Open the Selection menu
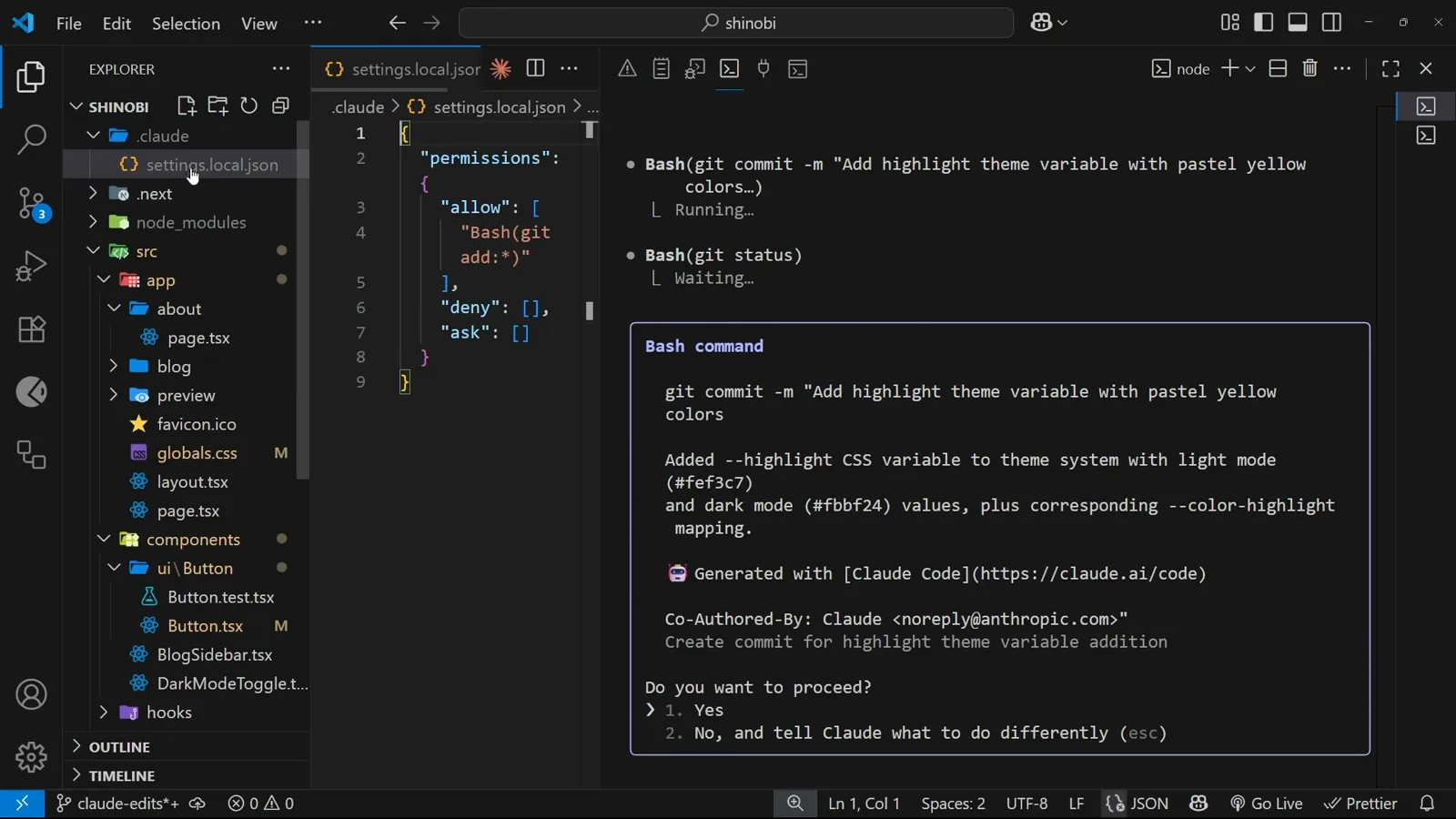 coord(186,23)
